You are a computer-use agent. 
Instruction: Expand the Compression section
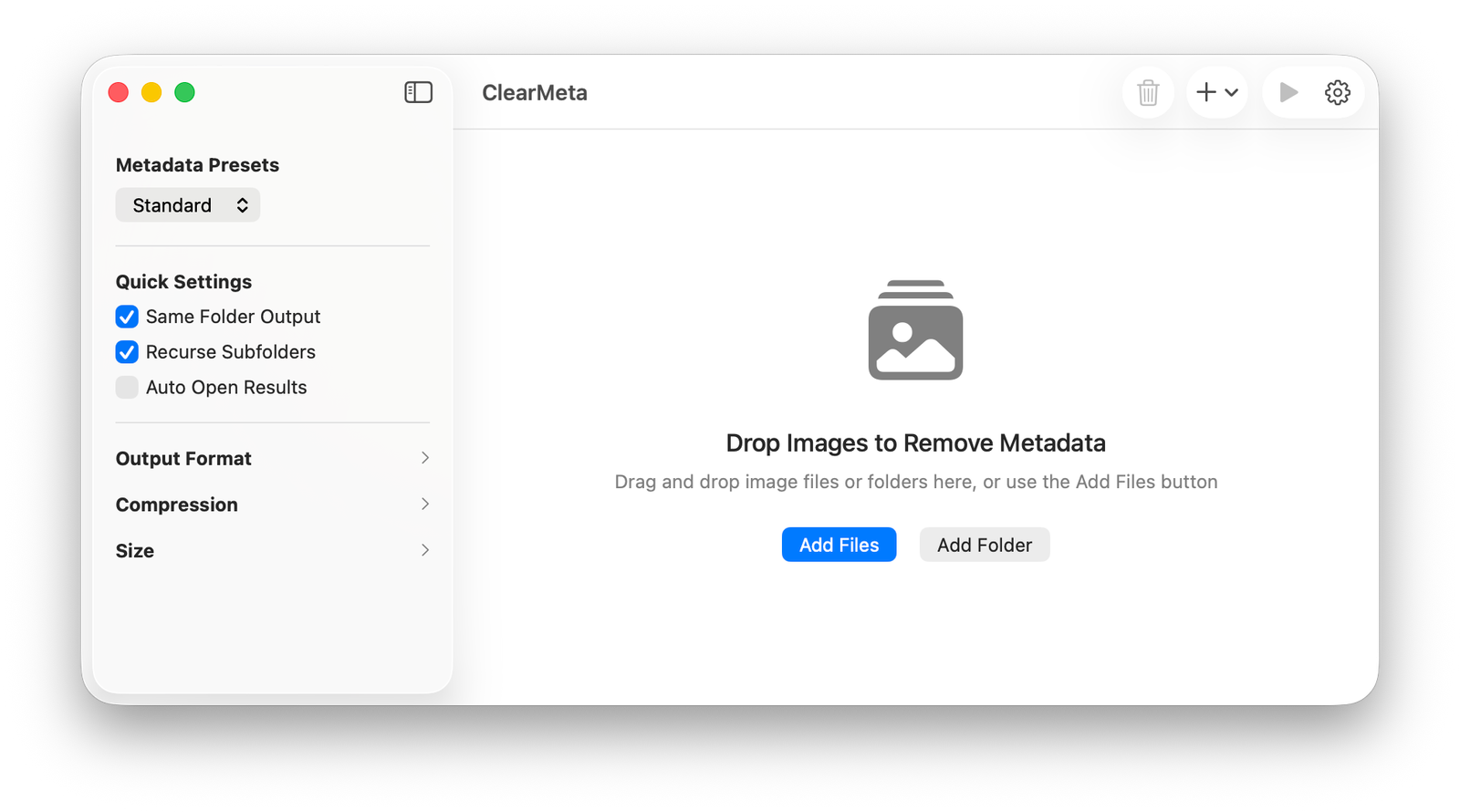point(272,505)
